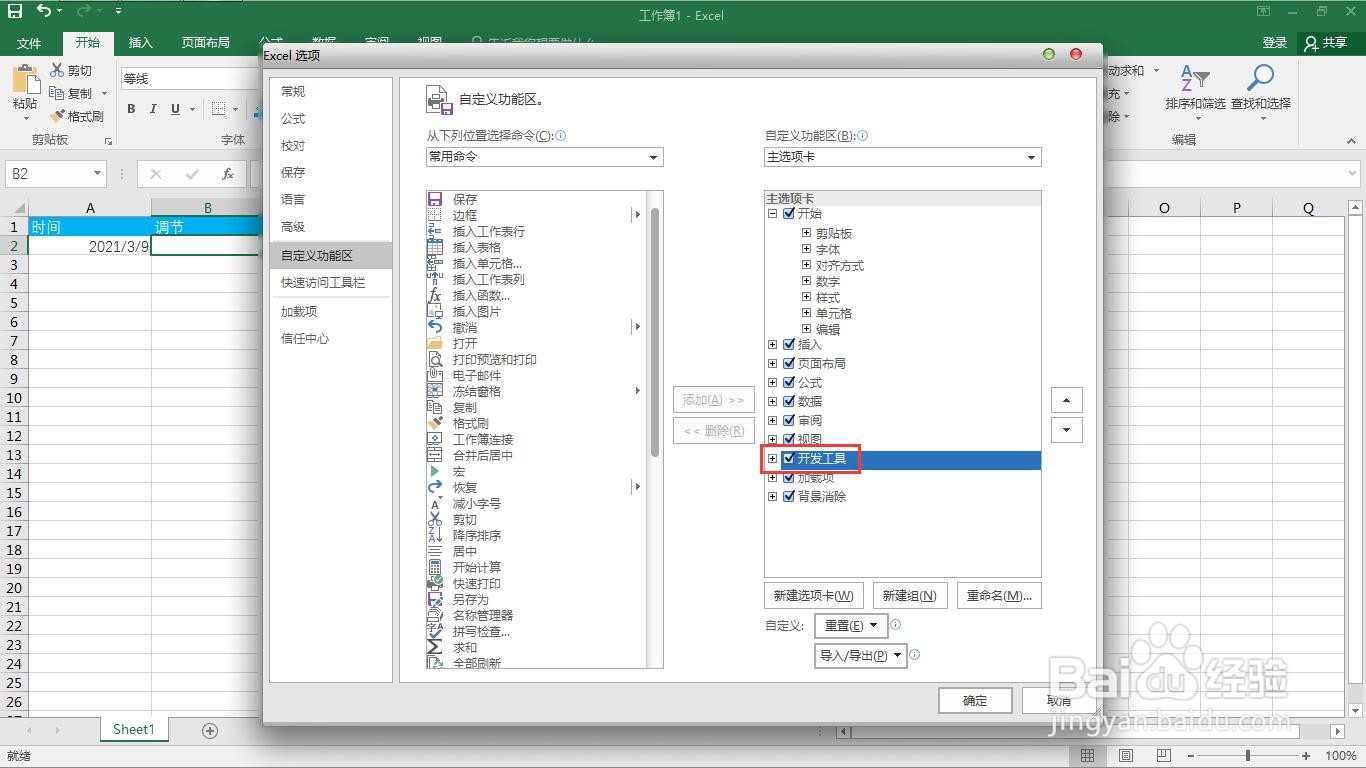The image size is (1366, 768).
Task: Toggle the 开发工具 checkbox
Action: [x=789, y=458]
